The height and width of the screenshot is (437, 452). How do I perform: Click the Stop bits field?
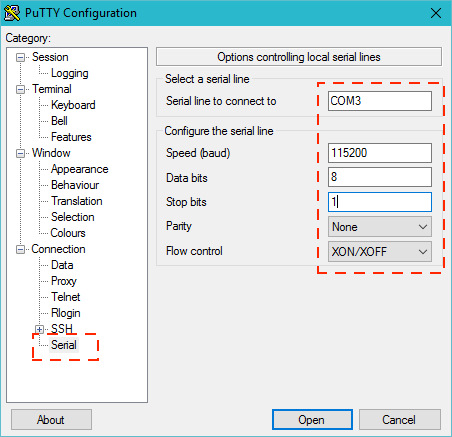(x=380, y=202)
